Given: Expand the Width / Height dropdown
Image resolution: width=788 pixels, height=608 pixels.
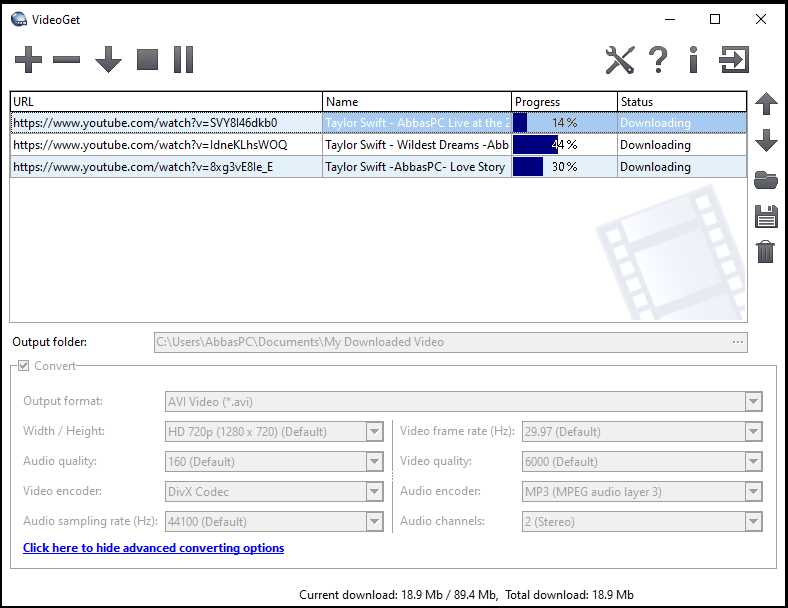Looking at the screenshot, I should (374, 432).
